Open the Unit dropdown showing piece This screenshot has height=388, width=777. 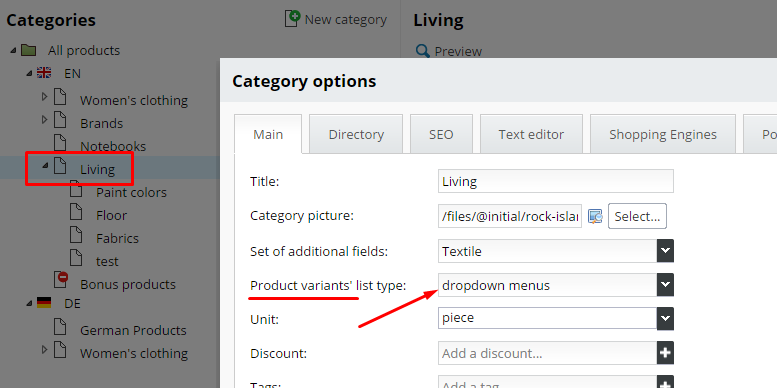click(665, 318)
